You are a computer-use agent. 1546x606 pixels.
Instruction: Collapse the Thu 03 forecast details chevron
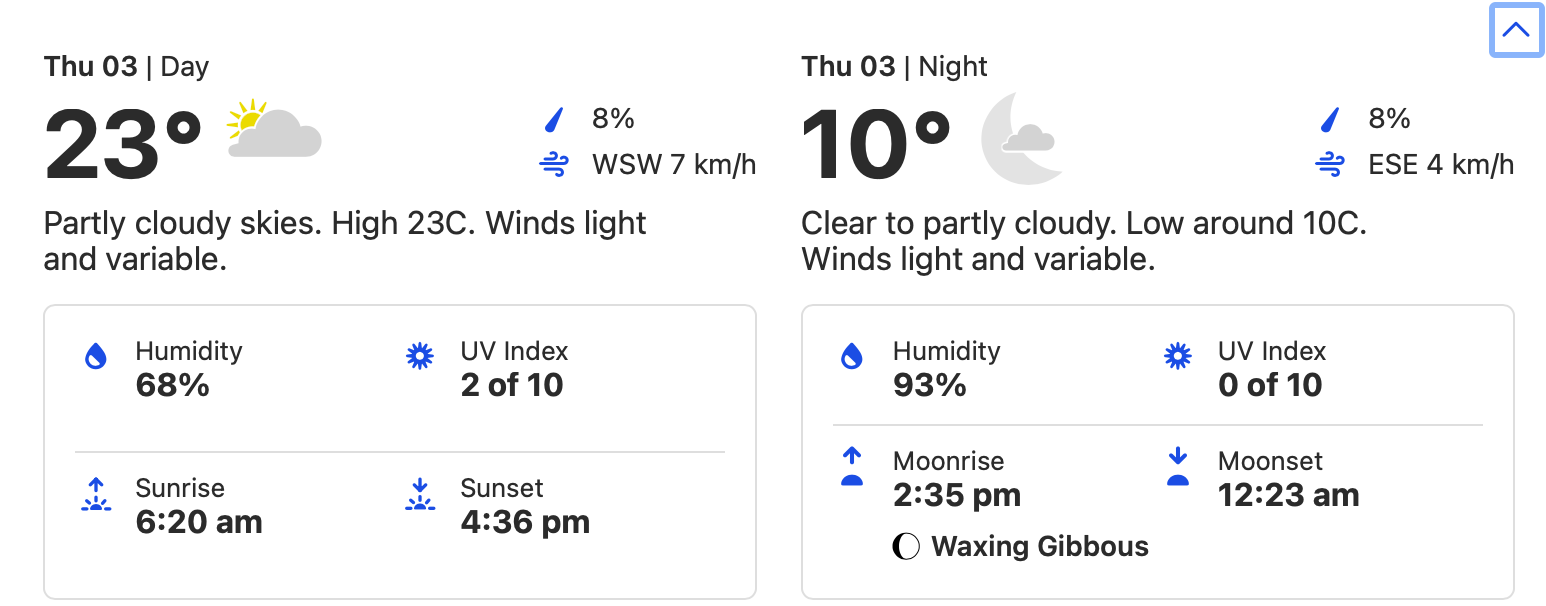pyautogui.click(x=1516, y=30)
